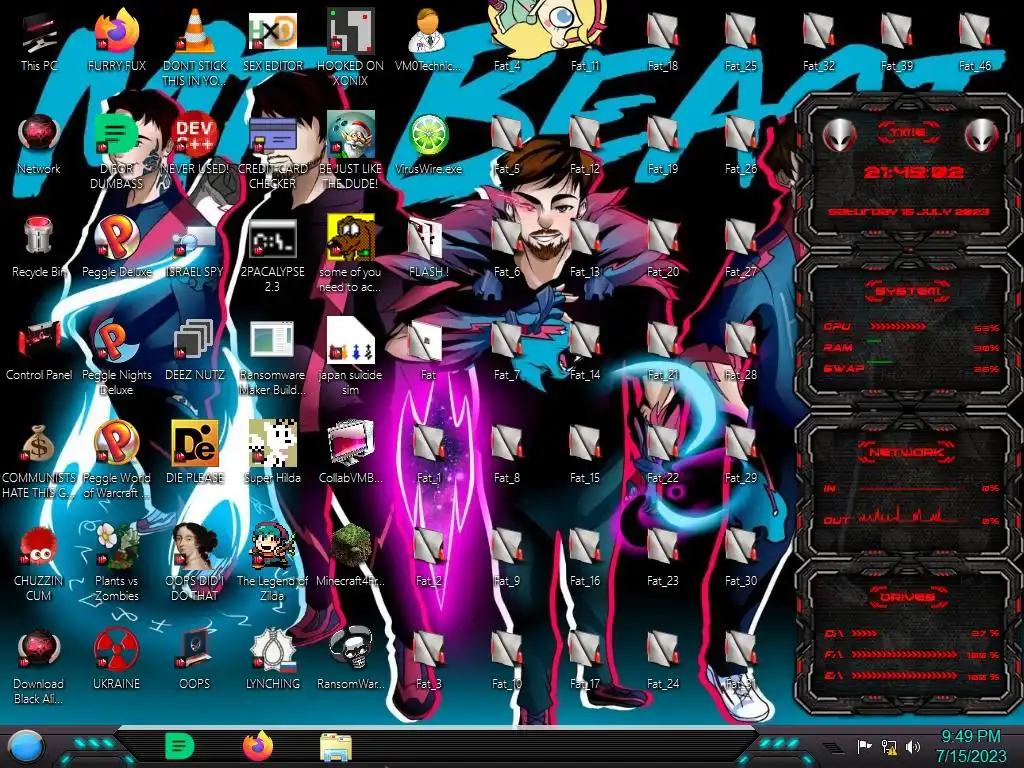The height and width of the screenshot is (768, 1024).
Task: Select the VirusWire.exe lime icon
Action: (428, 144)
